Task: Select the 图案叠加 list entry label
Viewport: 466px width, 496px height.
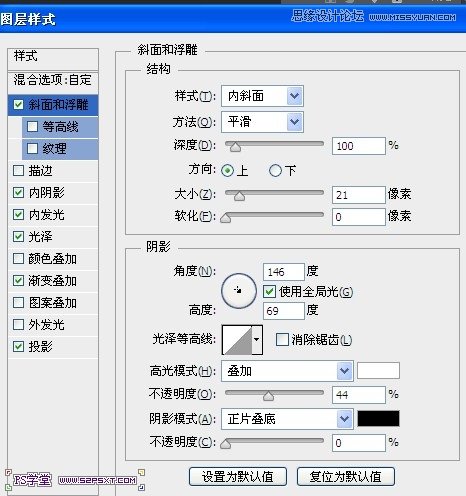Action: (53, 303)
